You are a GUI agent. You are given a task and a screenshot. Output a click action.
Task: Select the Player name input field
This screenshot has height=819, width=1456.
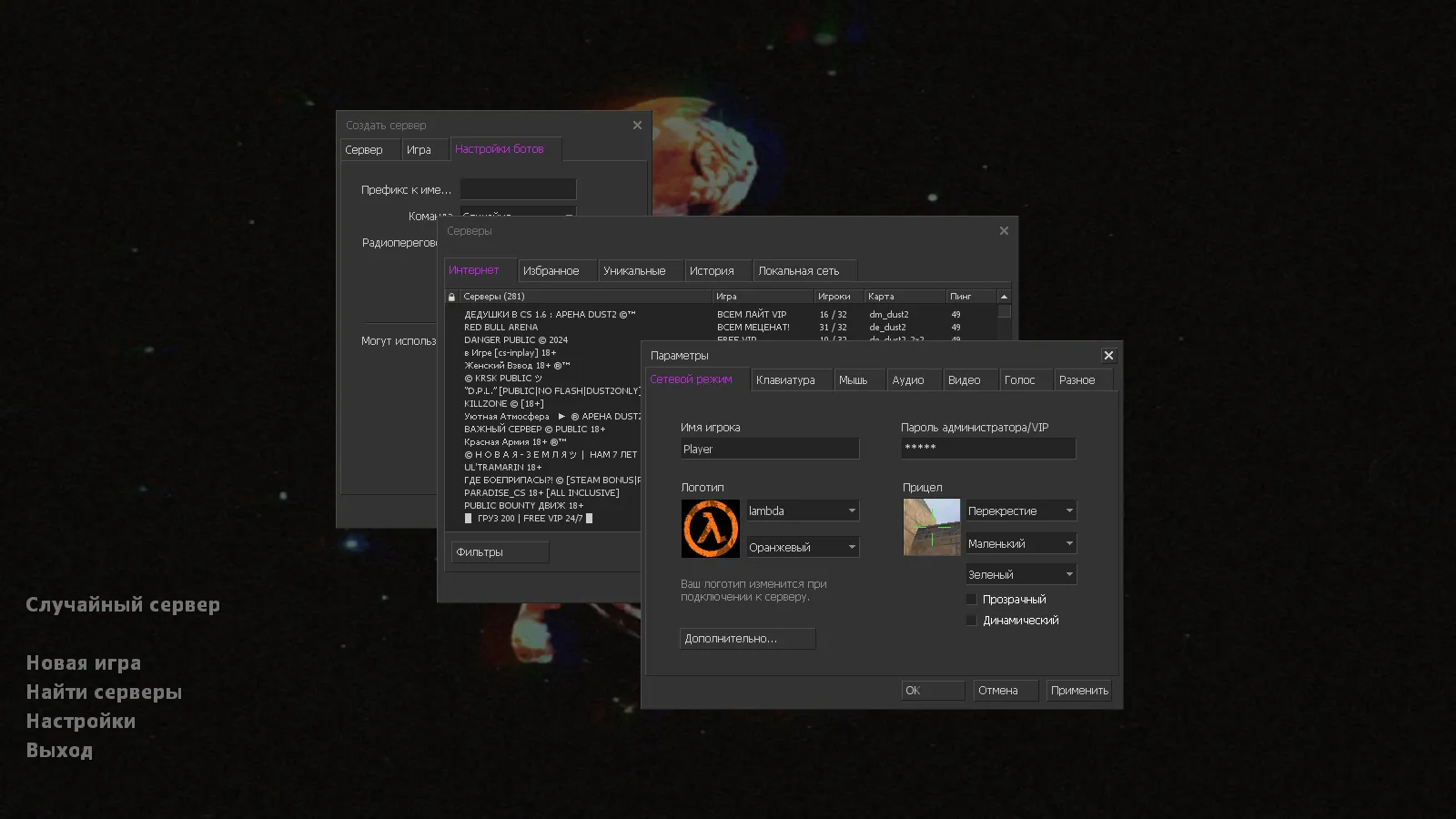(x=769, y=449)
